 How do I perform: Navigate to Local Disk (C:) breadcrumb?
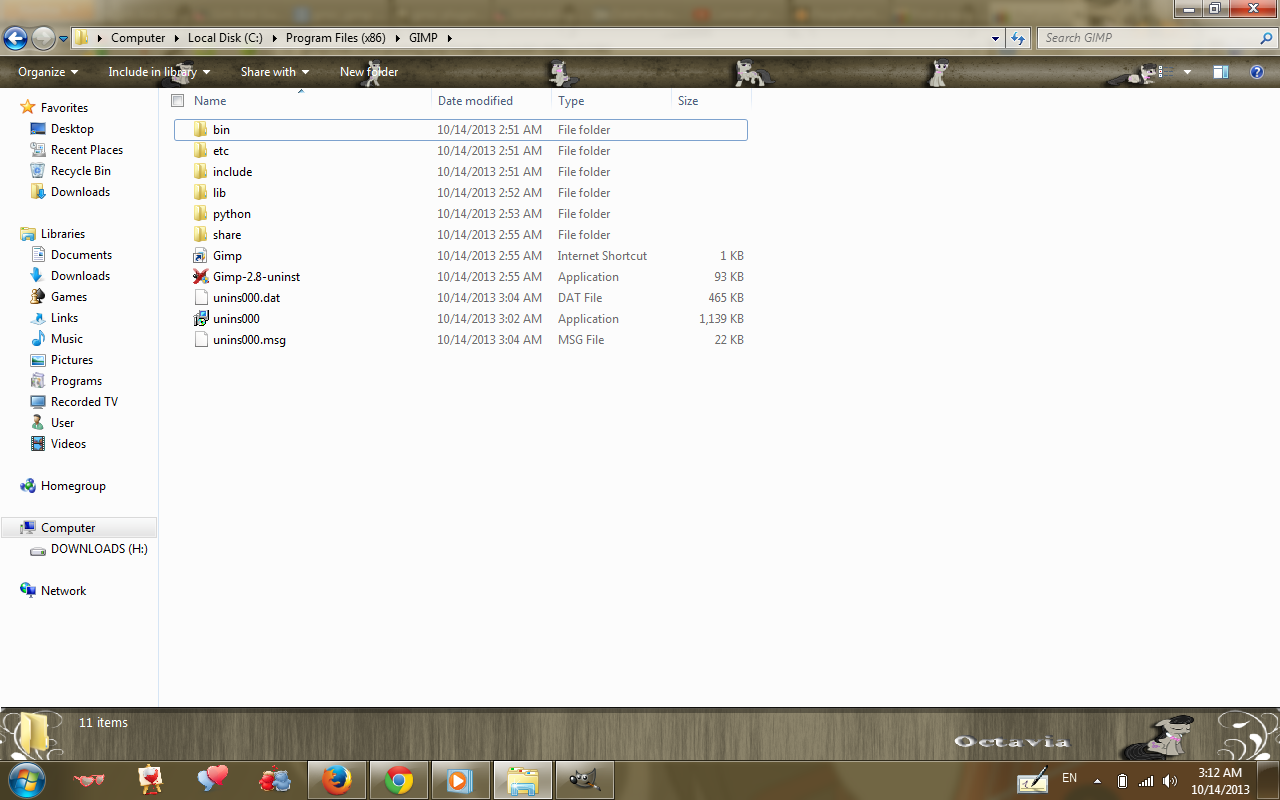point(225,38)
